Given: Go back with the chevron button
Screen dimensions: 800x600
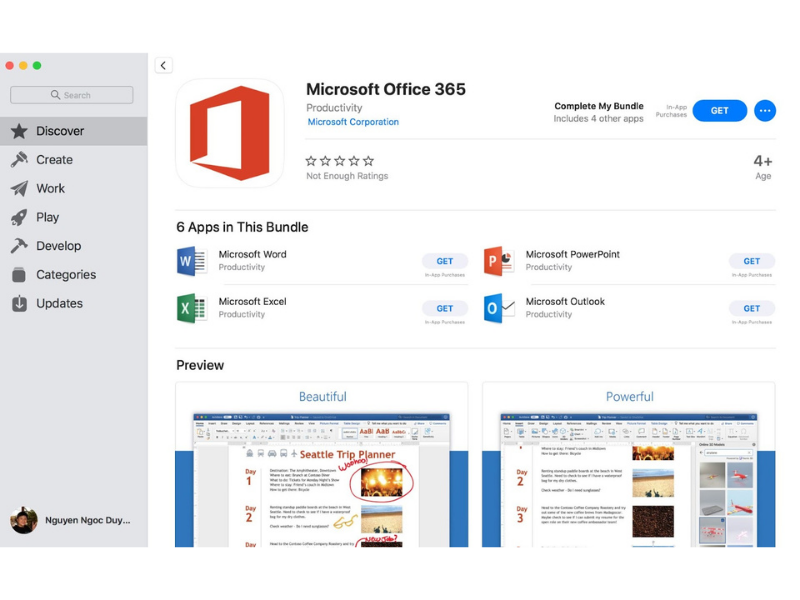Looking at the screenshot, I should coord(163,65).
